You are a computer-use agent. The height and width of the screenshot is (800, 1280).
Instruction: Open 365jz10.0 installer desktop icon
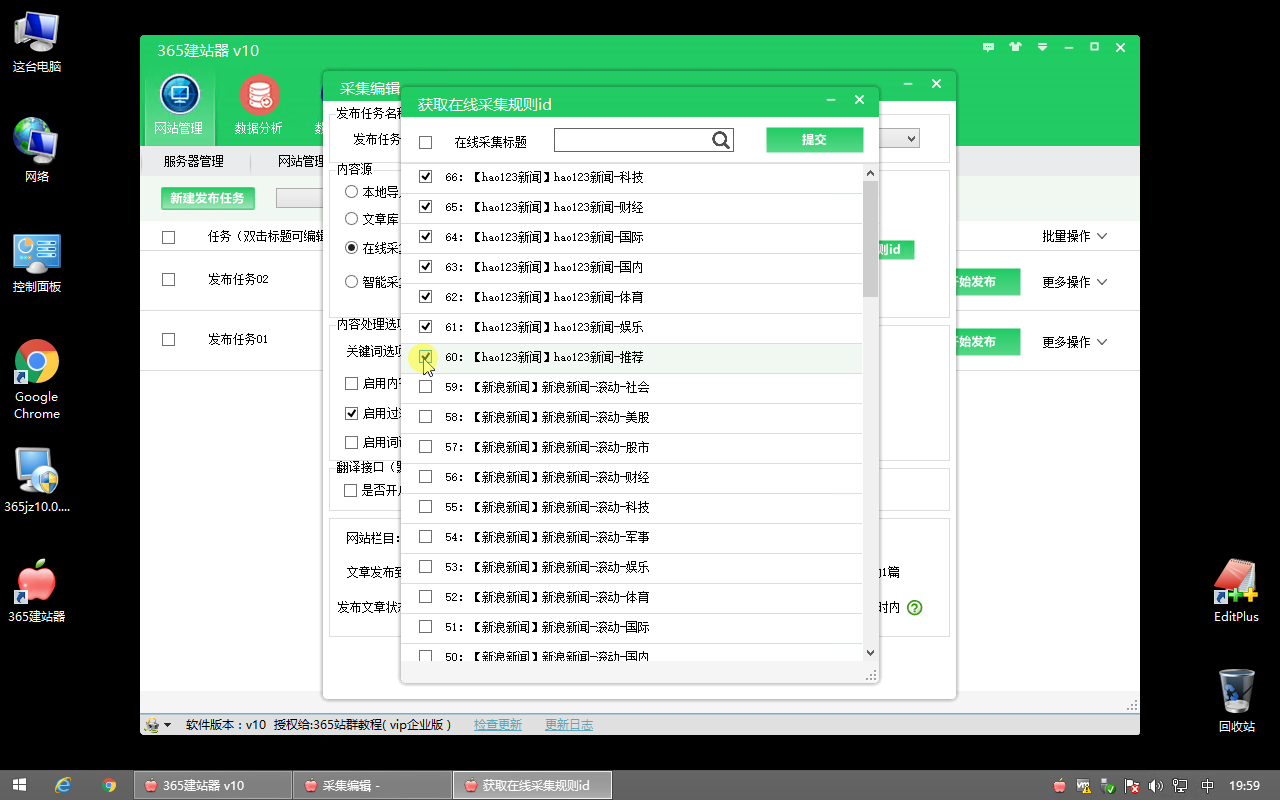(x=37, y=480)
